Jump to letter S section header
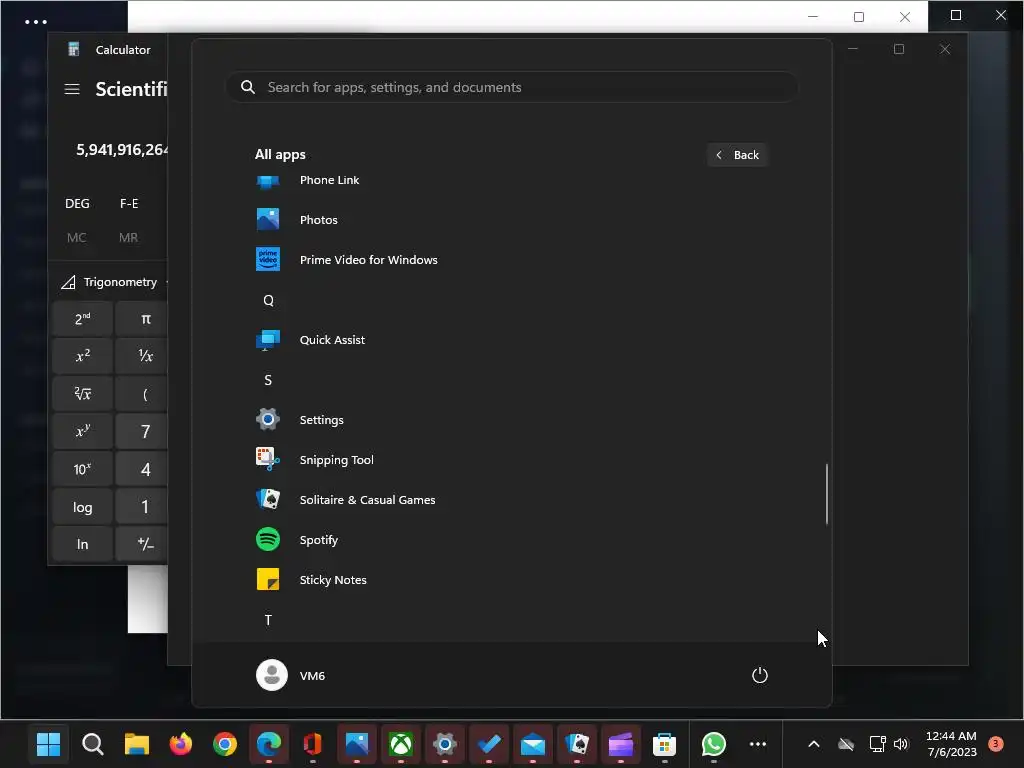 click(x=268, y=380)
